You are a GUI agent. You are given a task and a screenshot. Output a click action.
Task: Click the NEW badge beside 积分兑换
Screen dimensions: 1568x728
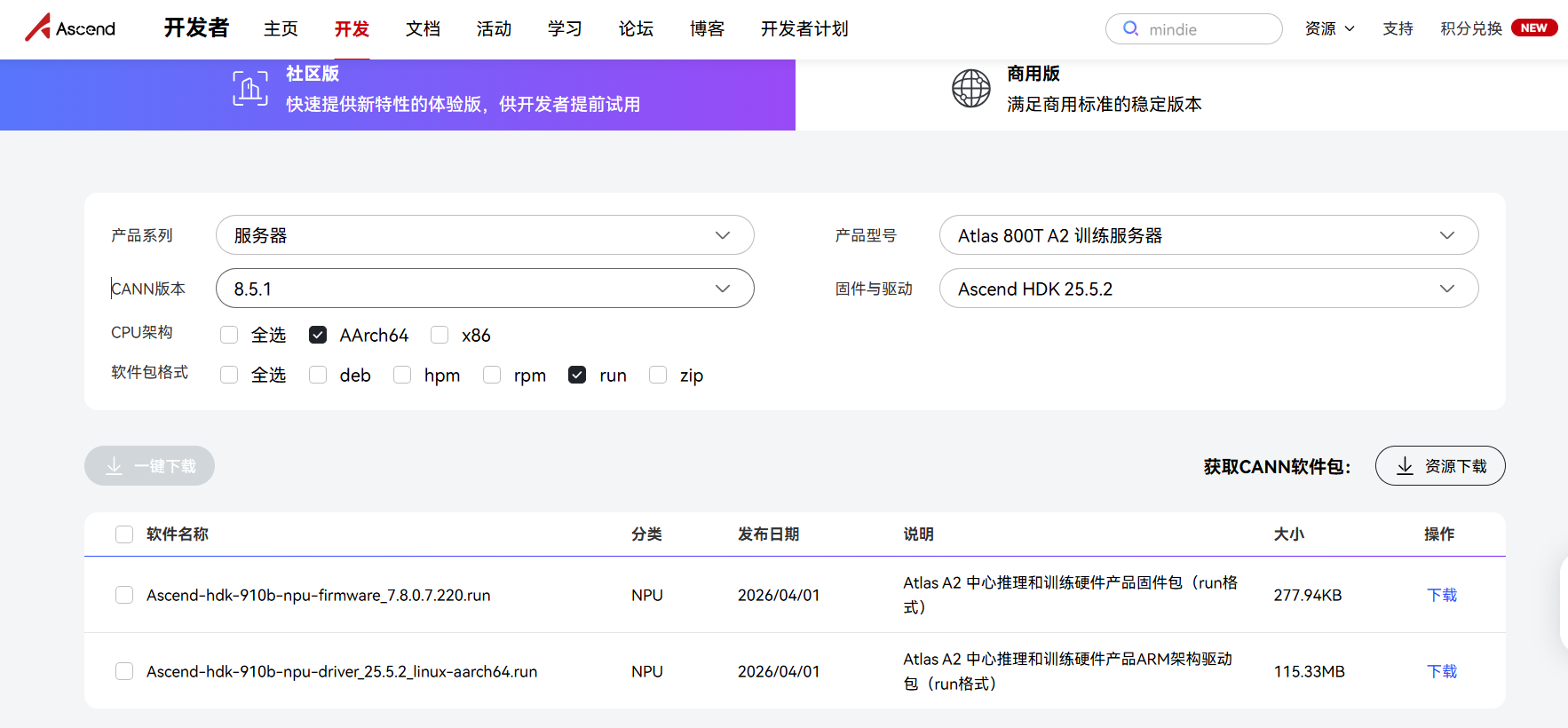point(1534,28)
